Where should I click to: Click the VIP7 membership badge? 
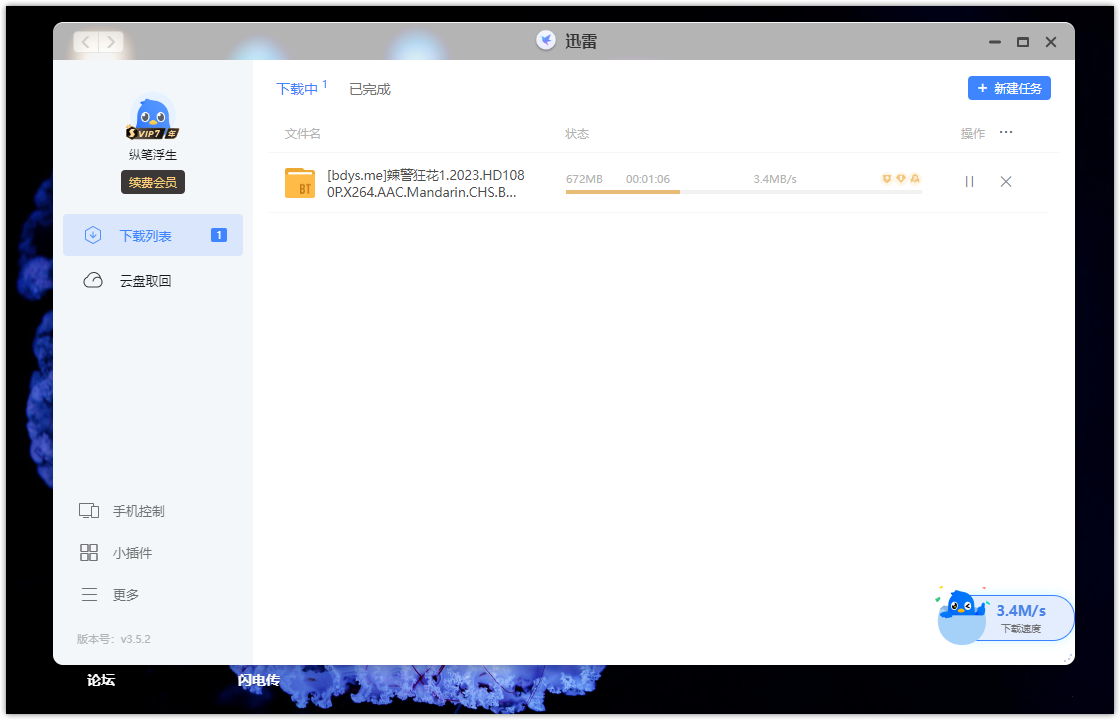152,133
